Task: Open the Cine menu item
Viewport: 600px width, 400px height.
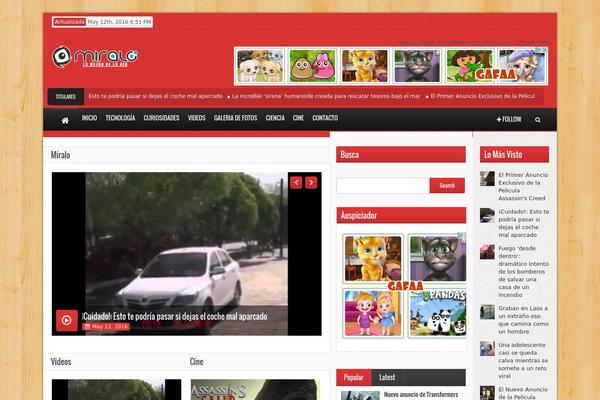Action: [298, 118]
